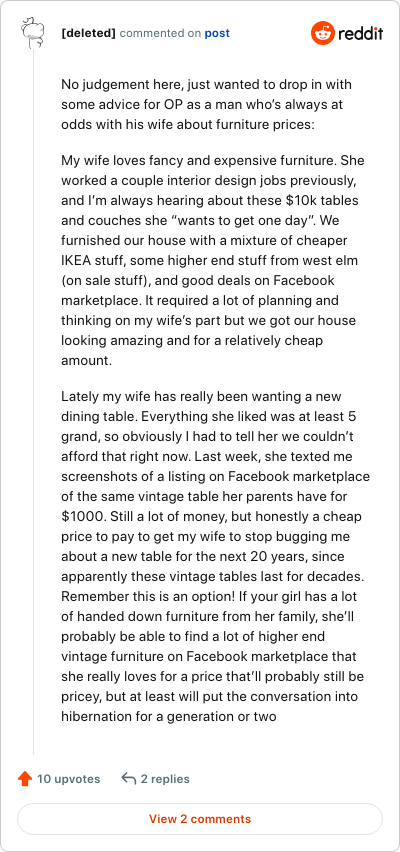Click the [deleted] username

89,33
